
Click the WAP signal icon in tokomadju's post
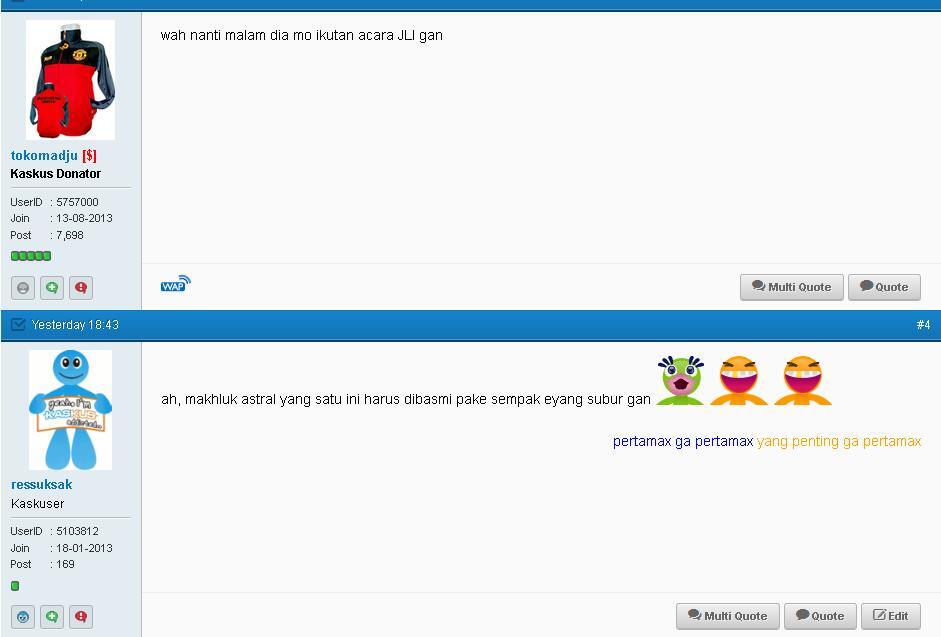pyautogui.click(x=175, y=283)
